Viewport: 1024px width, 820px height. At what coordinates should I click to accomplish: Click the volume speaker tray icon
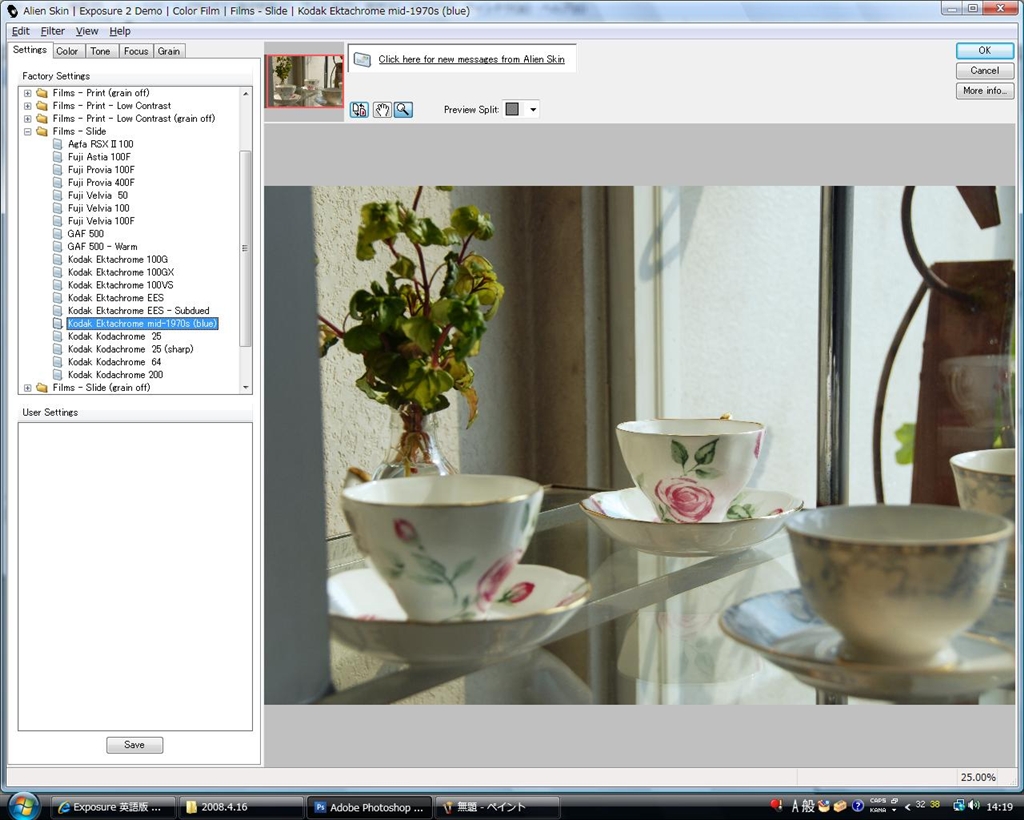click(x=974, y=806)
